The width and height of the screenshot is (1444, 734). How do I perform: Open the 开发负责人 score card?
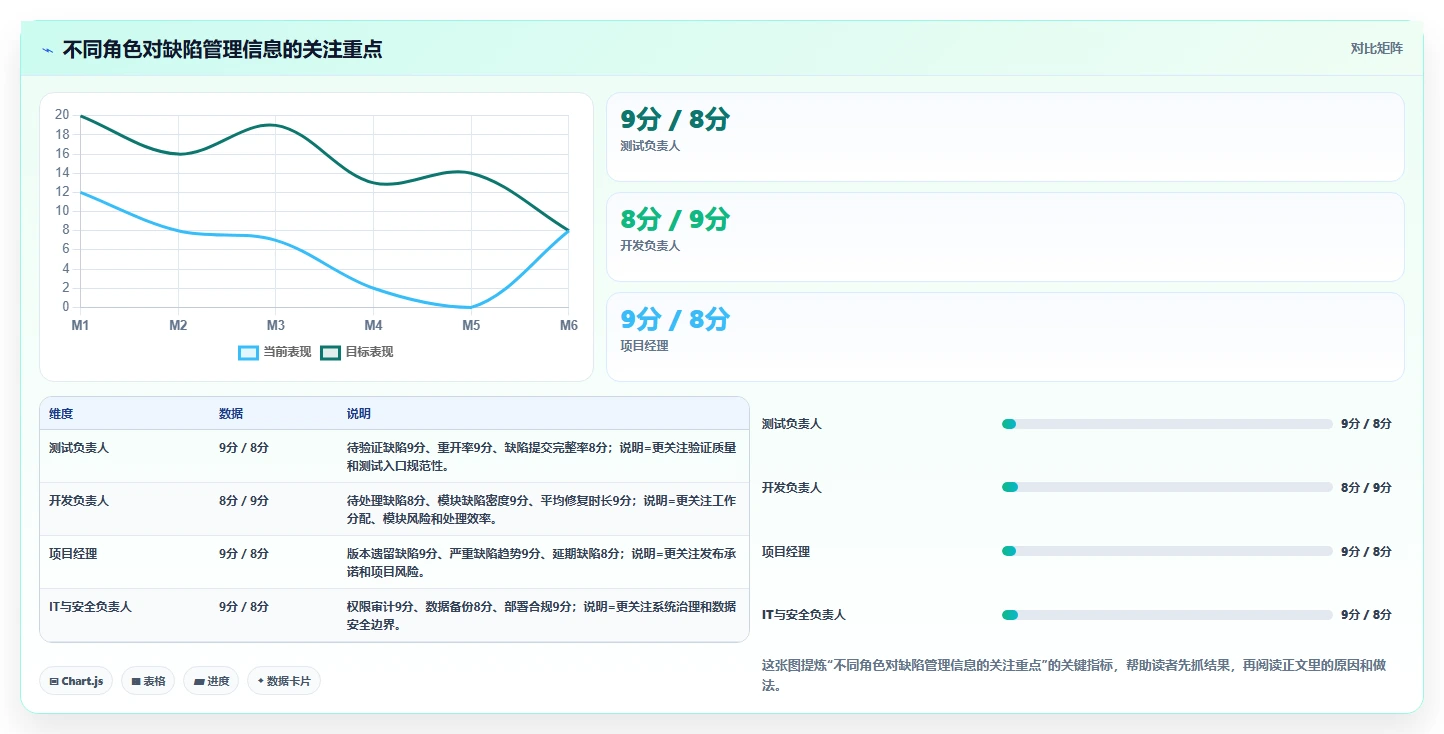(x=1005, y=237)
